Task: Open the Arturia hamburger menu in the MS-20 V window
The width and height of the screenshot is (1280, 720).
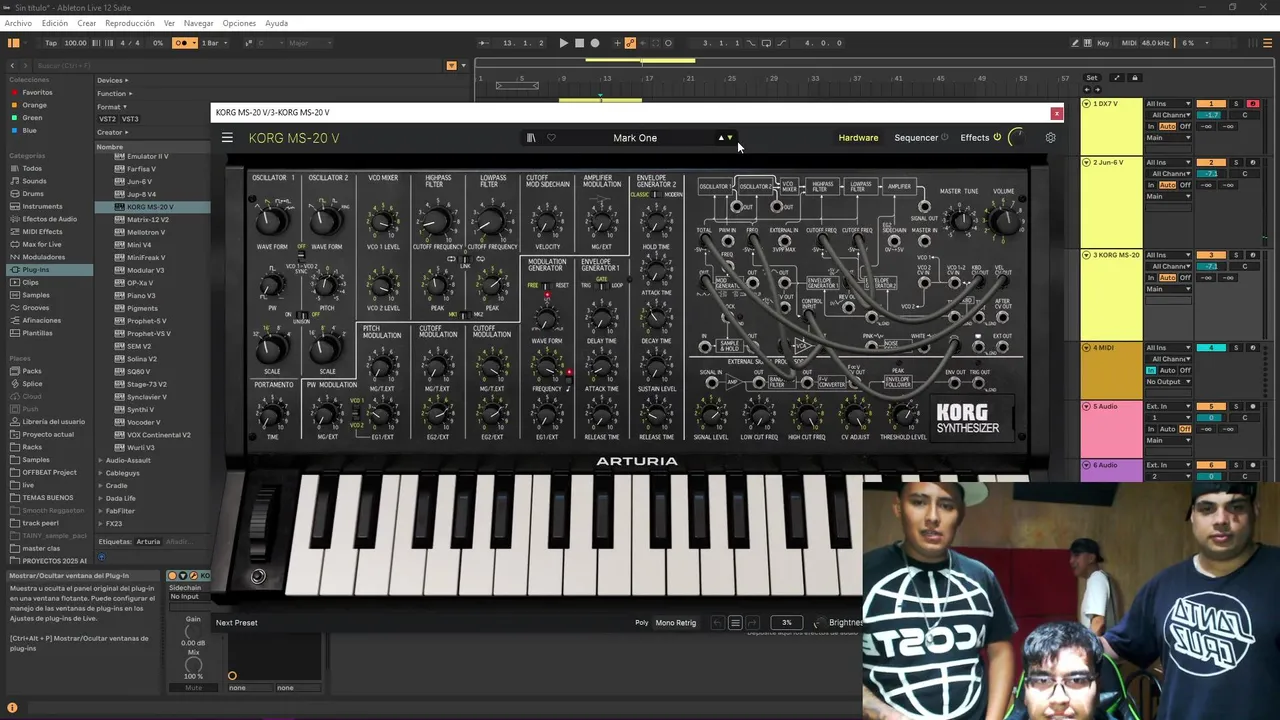Action: [x=227, y=138]
